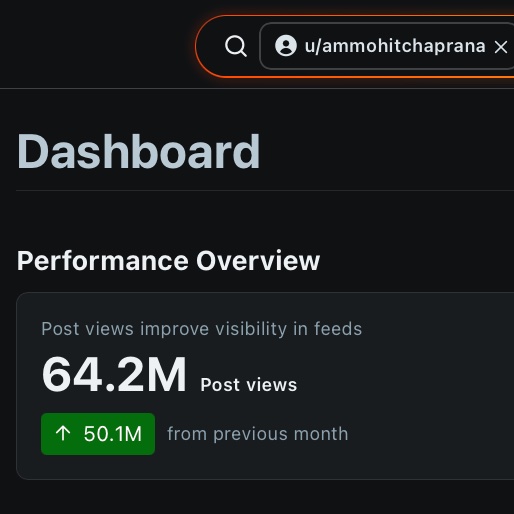Click the 'Post views' label
Image resolution: width=514 pixels, height=514 pixels.
[249, 385]
